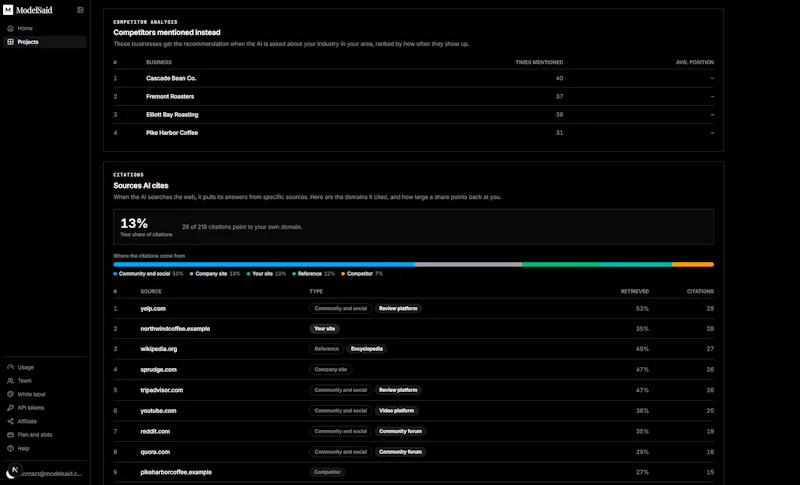Screen dimensions: 800x485
Task: Click youtube.com source name
Action: pos(158,411)
